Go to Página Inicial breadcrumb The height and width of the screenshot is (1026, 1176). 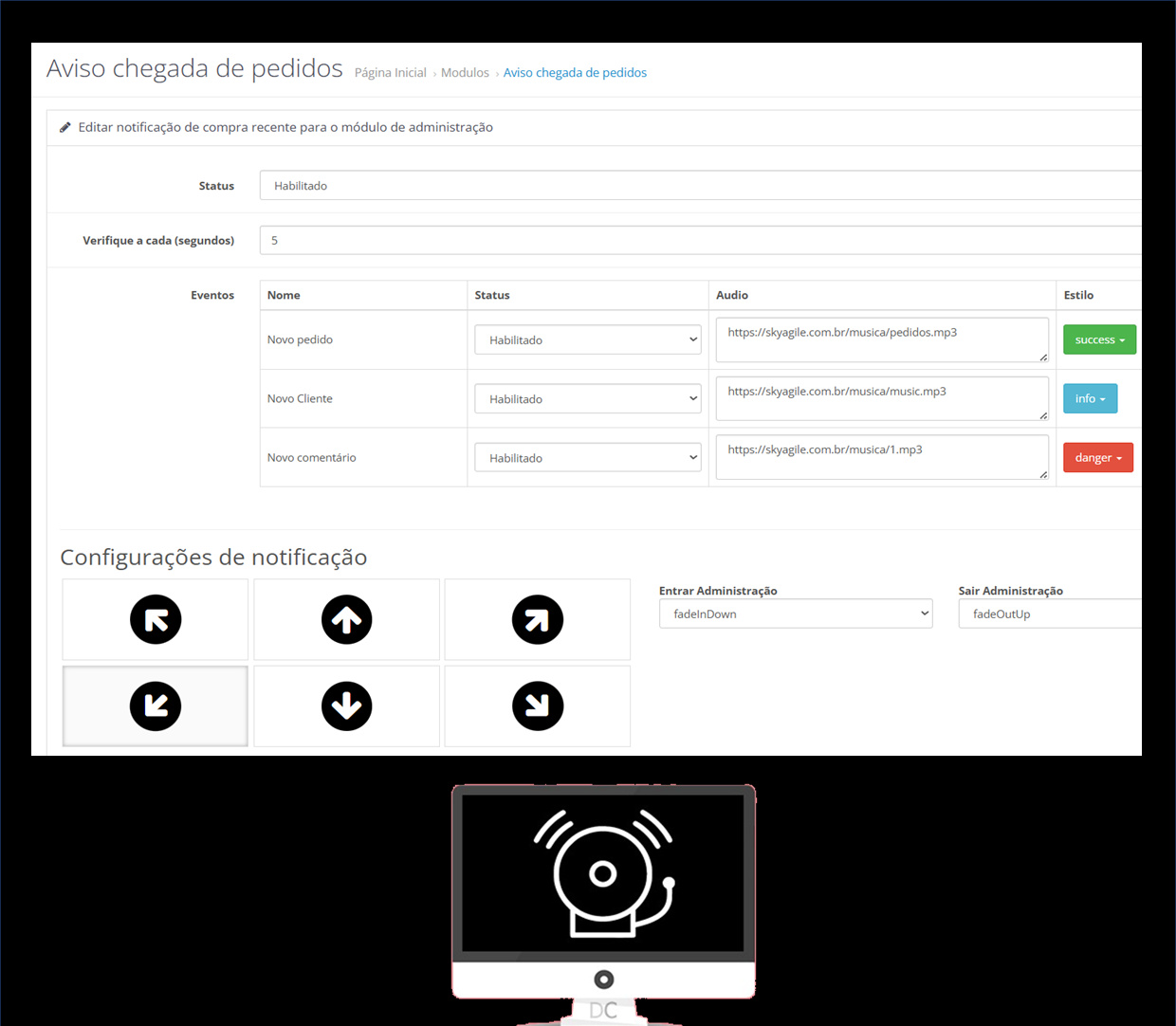[x=390, y=73]
